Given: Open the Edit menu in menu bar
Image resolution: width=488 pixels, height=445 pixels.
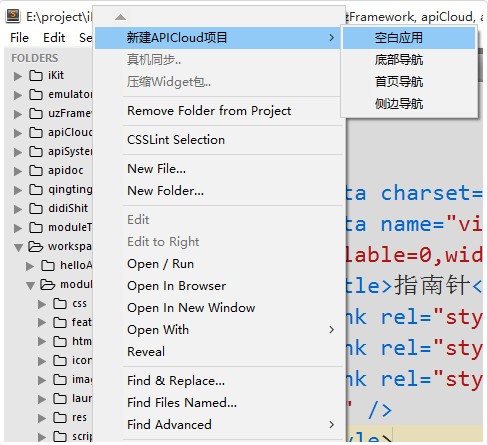Looking at the screenshot, I should click(54, 38).
